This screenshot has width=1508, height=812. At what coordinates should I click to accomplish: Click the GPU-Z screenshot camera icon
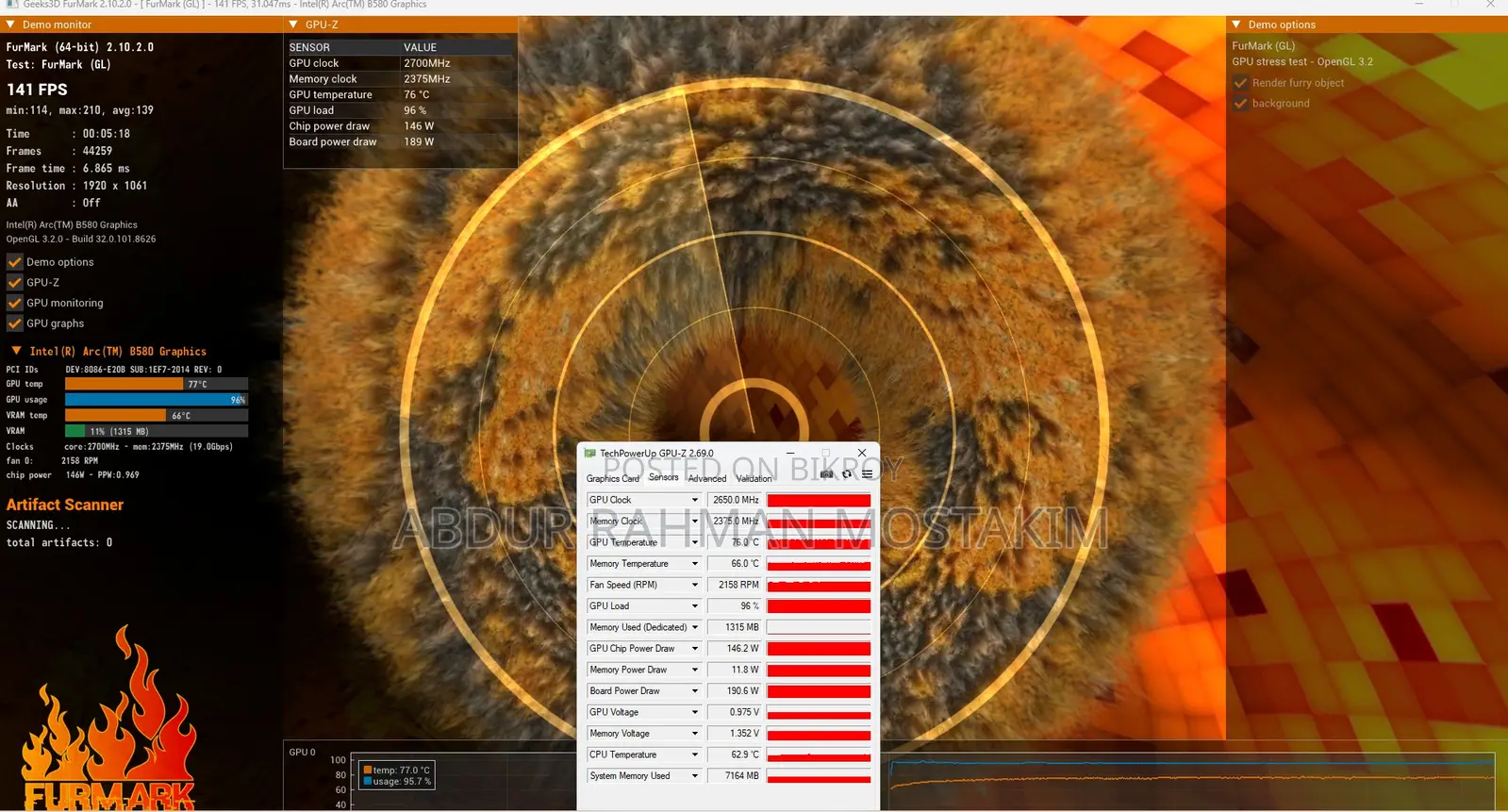tap(827, 474)
